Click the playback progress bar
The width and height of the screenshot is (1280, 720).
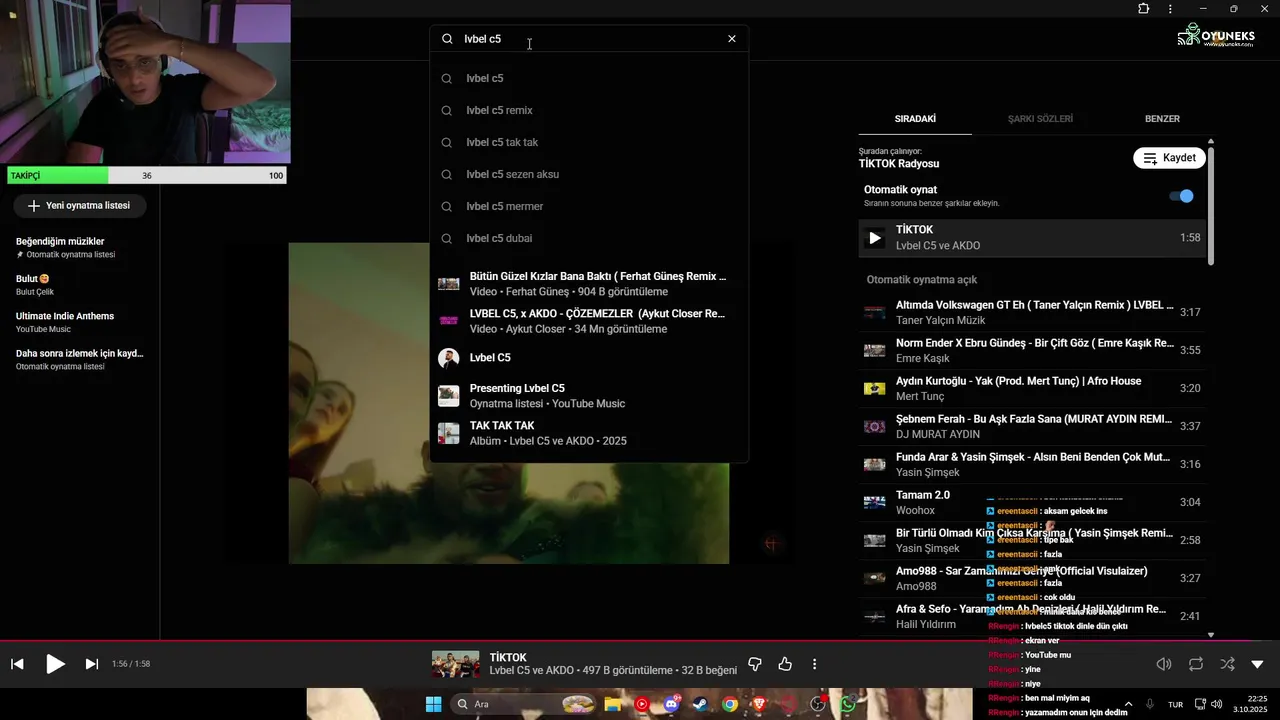640,641
